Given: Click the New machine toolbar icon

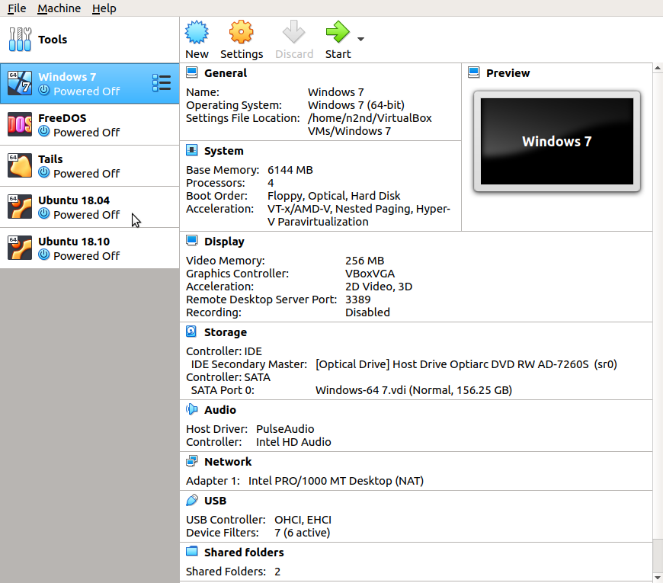Looking at the screenshot, I should pyautogui.click(x=197, y=33).
